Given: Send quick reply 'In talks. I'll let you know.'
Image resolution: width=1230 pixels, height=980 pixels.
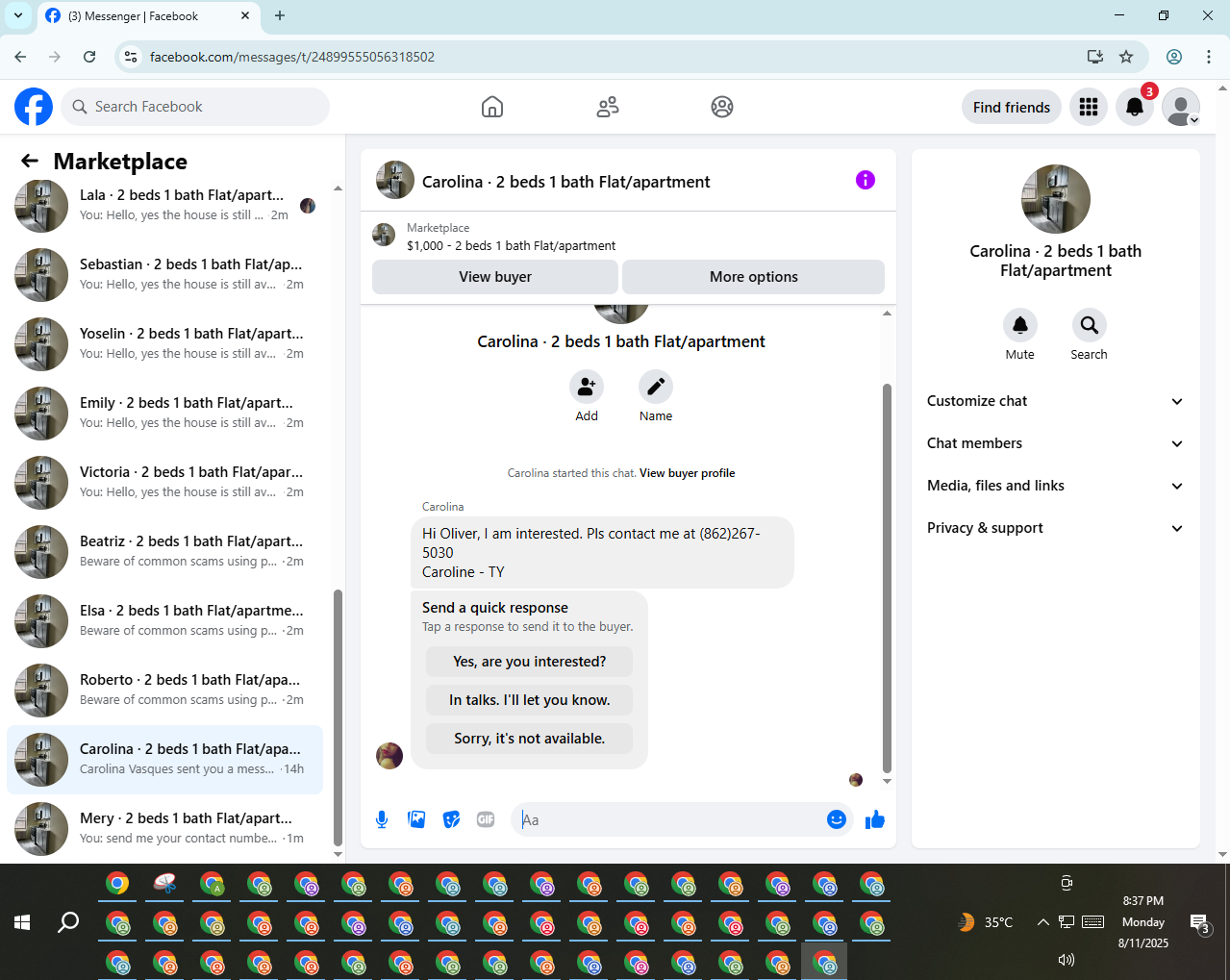Looking at the screenshot, I should tap(530, 700).
